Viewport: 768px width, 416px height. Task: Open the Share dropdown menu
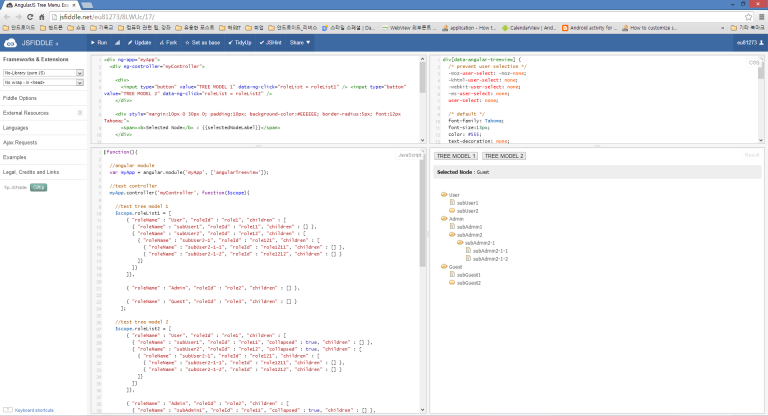point(299,43)
